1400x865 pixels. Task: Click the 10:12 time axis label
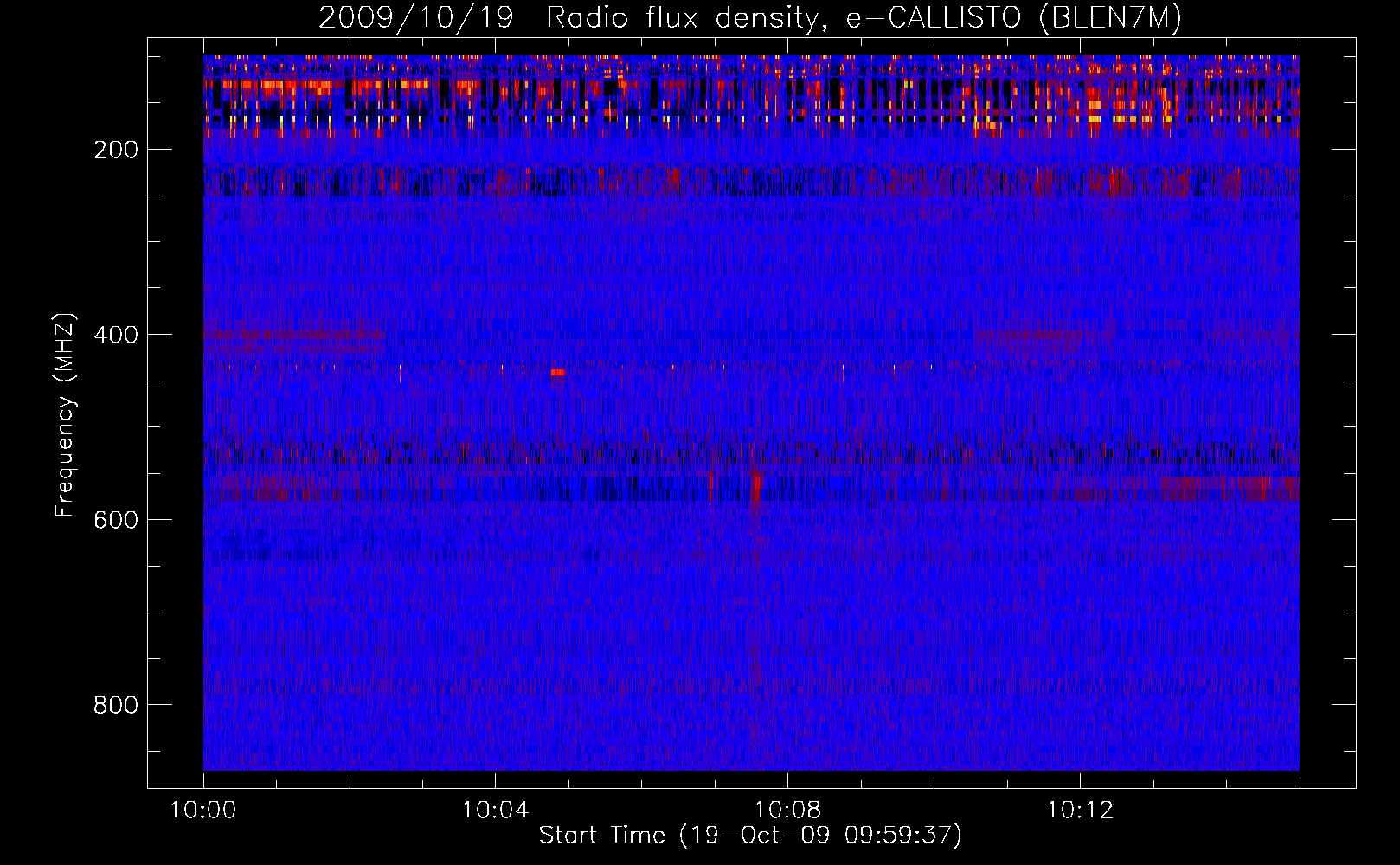click(x=1080, y=811)
